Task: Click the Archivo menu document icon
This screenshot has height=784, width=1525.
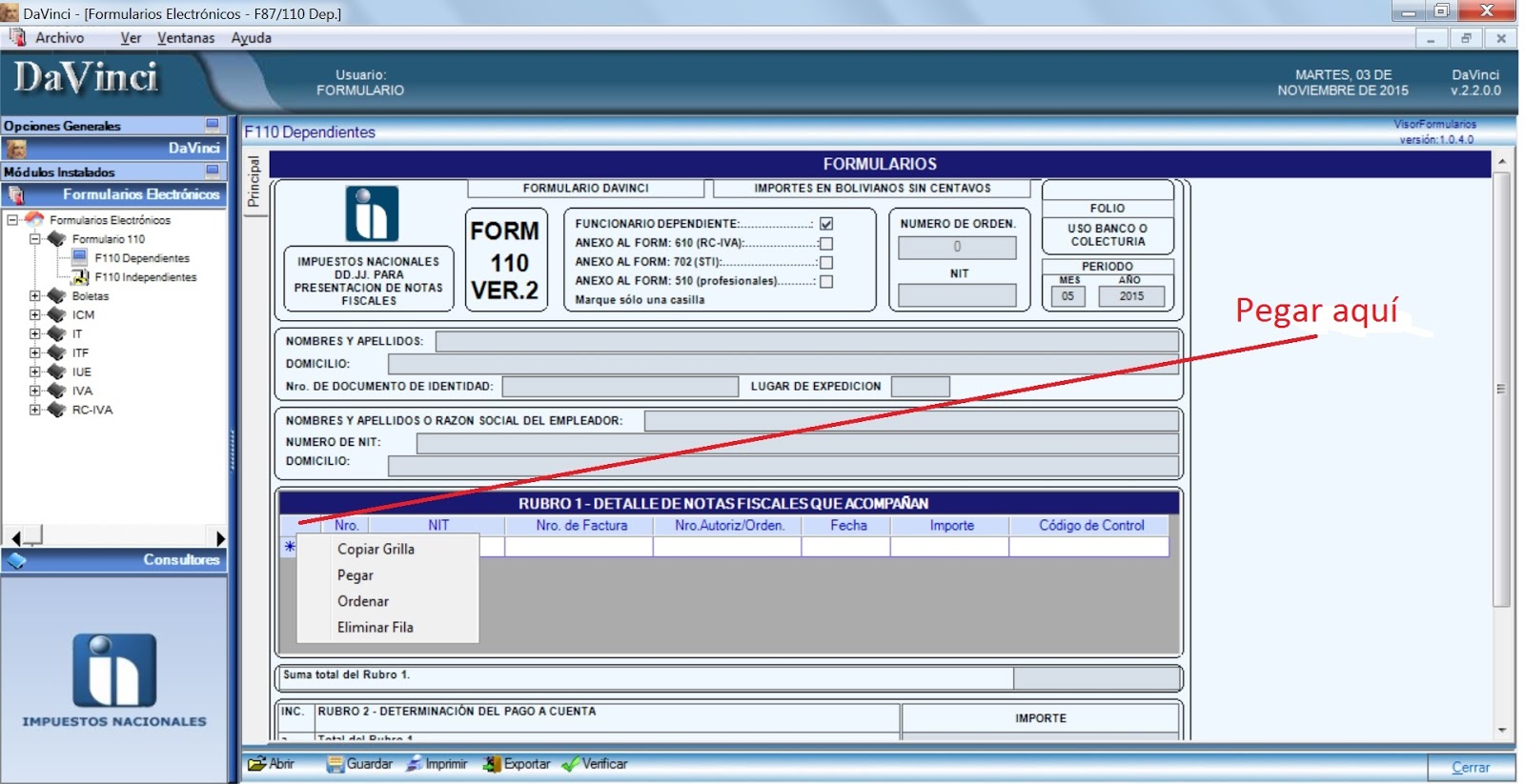Action: coord(17,37)
